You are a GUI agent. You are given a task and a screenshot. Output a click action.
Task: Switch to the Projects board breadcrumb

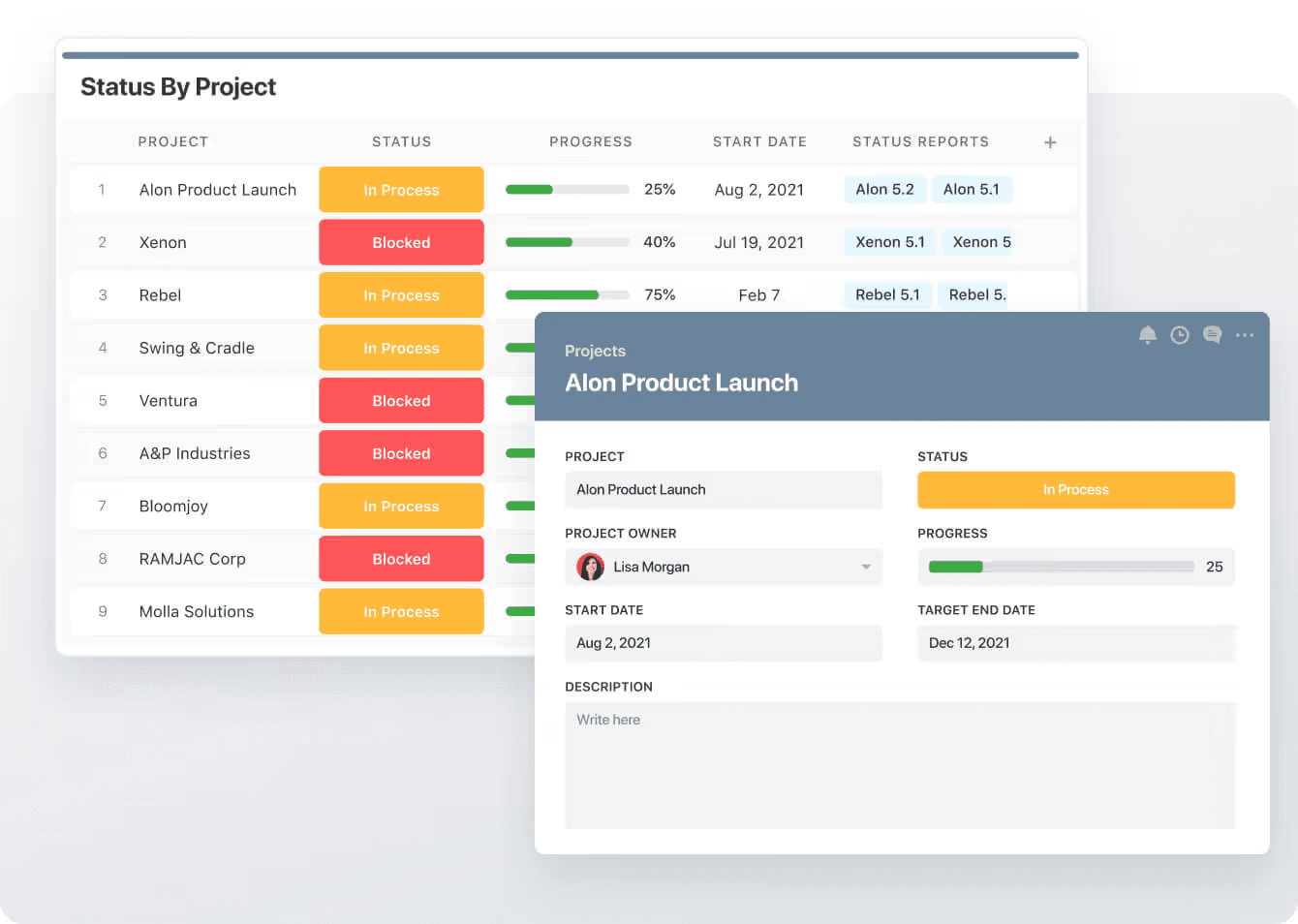point(595,351)
